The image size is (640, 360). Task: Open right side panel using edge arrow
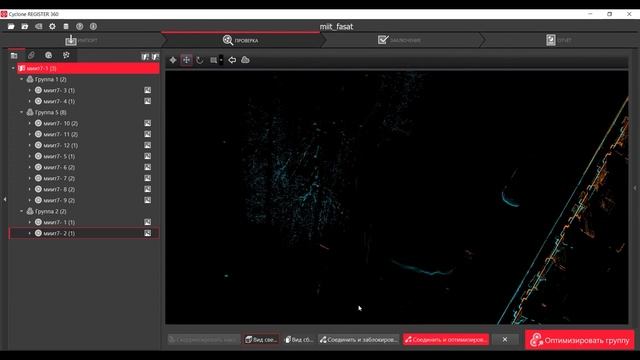click(x=635, y=188)
